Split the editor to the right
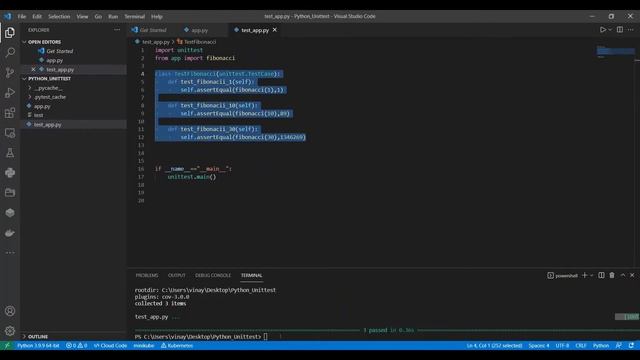 tap(620, 30)
